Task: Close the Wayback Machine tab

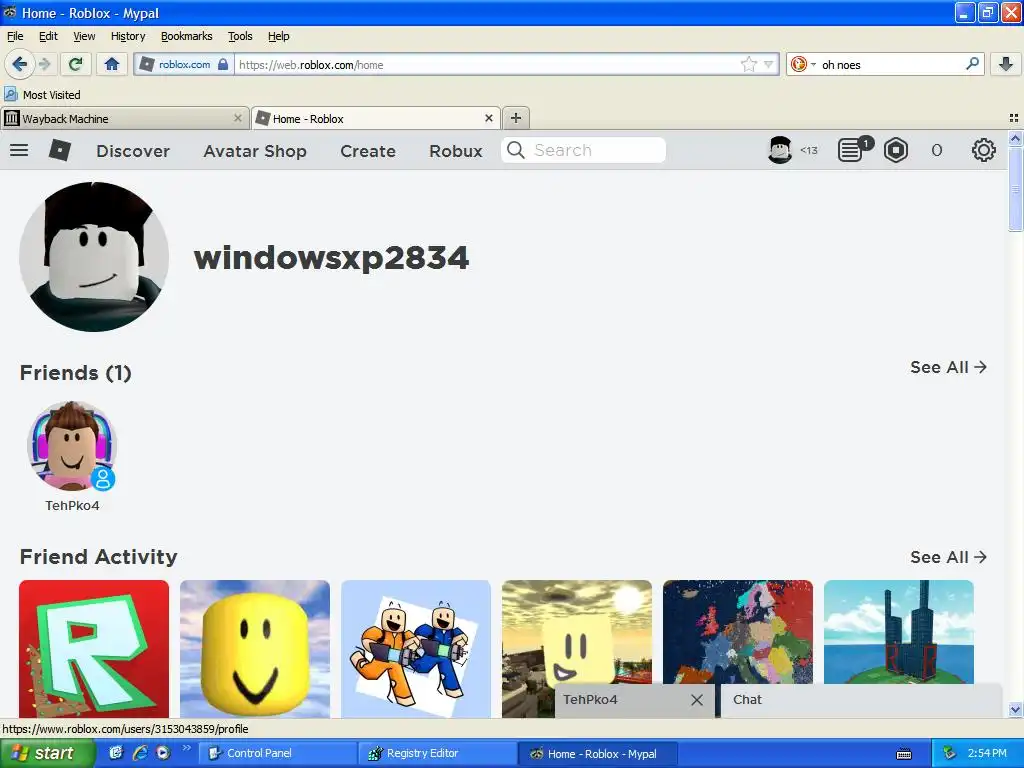Action: 238,118
